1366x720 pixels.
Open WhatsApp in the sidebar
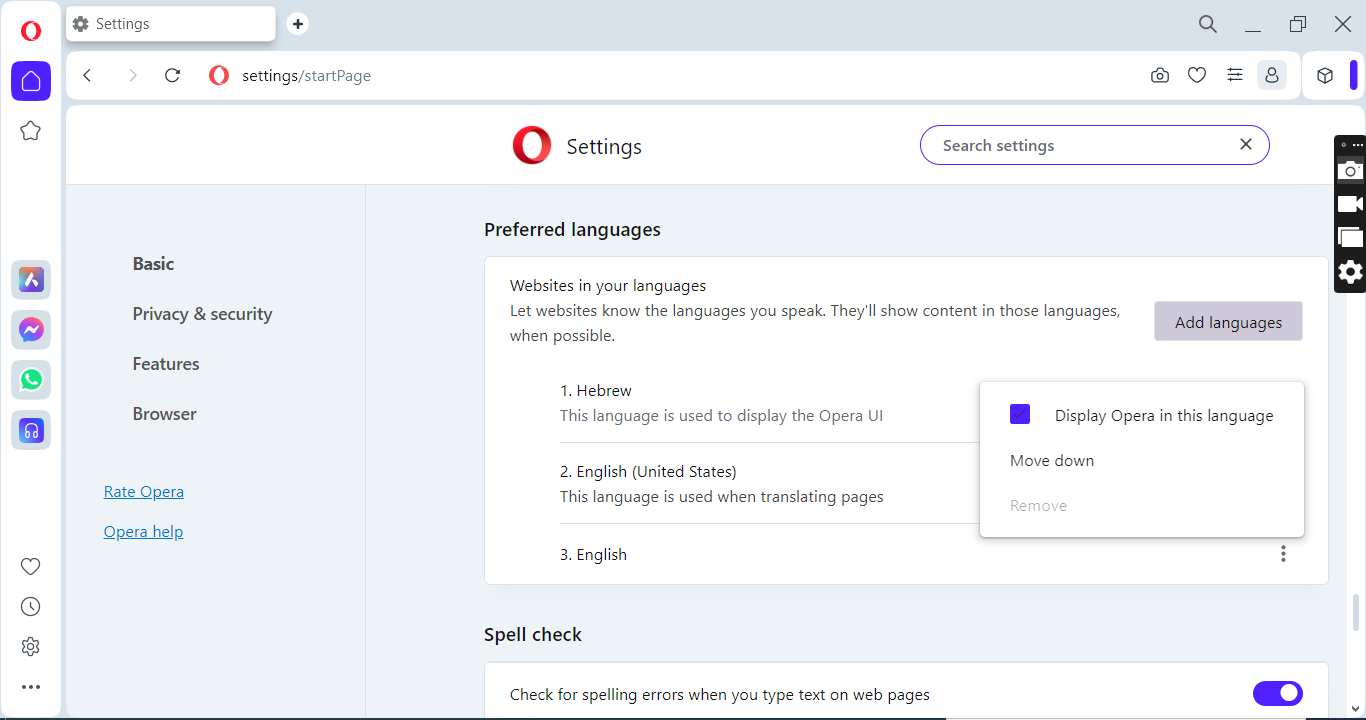(x=31, y=380)
